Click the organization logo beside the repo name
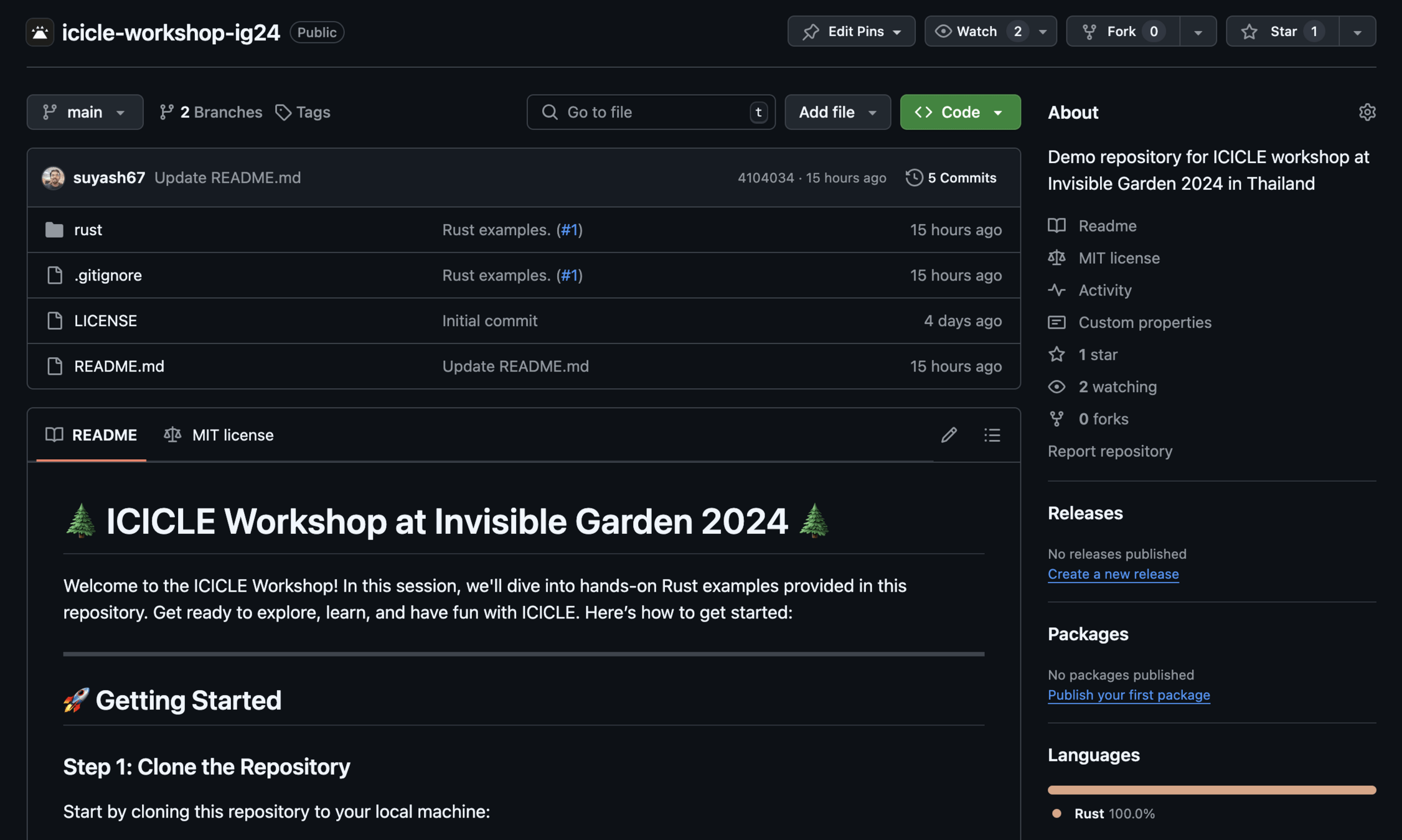Image resolution: width=1402 pixels, height=840 pixels. coord(40,32)
